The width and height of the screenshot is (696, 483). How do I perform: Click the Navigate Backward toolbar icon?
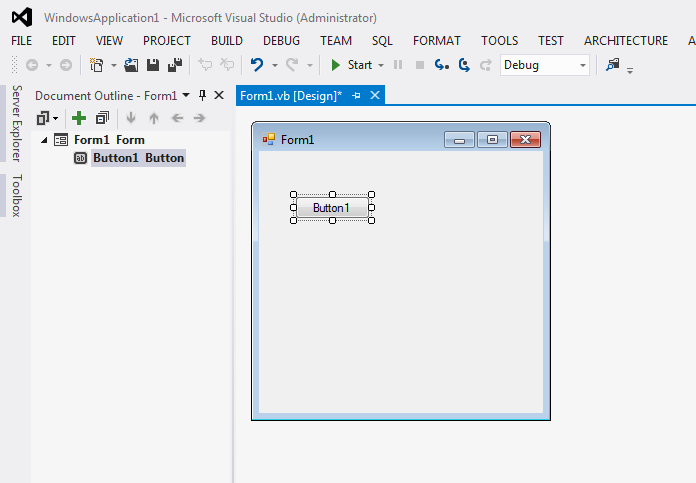point(32,65)
